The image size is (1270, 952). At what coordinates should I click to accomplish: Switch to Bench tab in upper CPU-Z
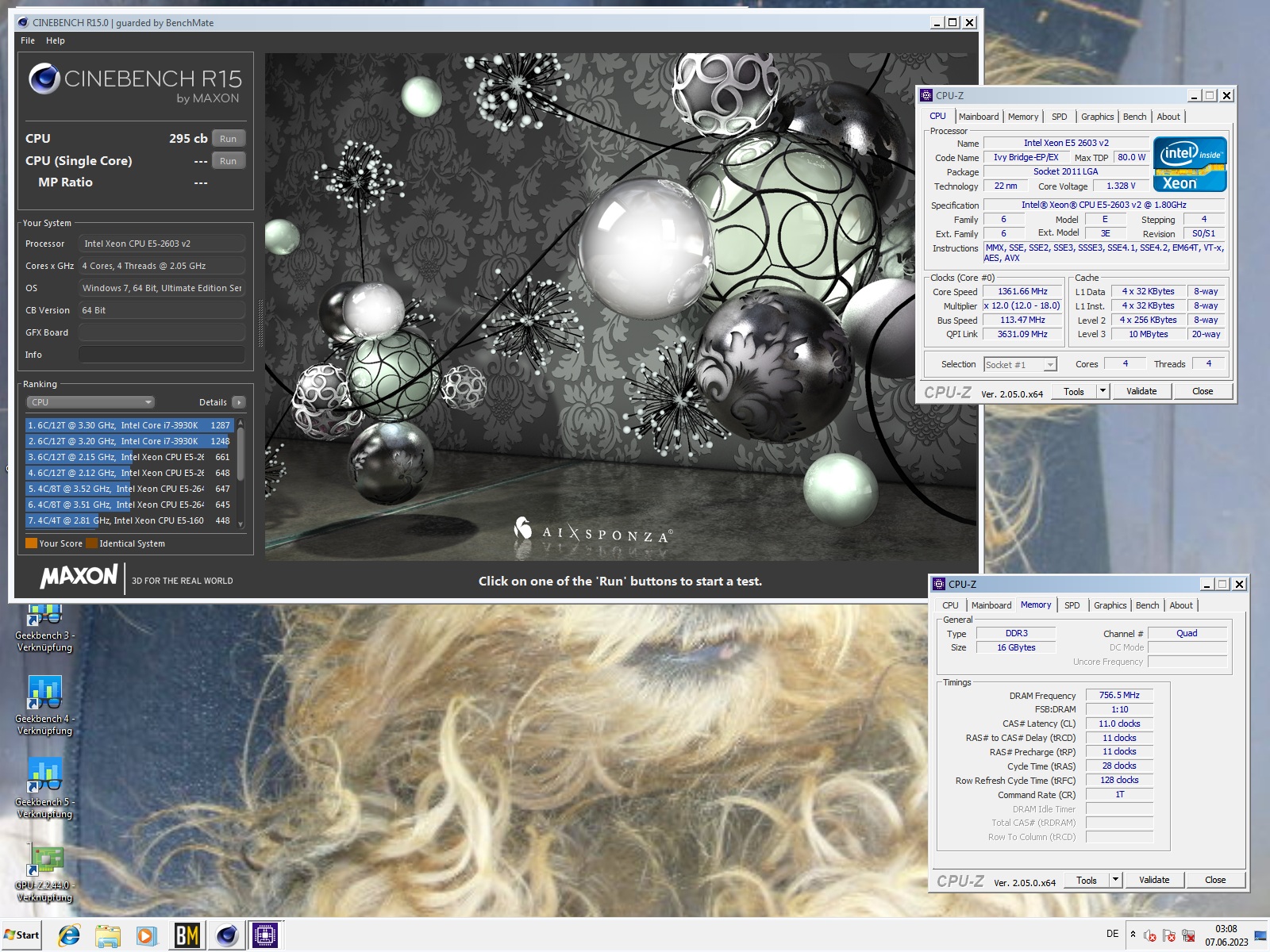pos(1135,117)
